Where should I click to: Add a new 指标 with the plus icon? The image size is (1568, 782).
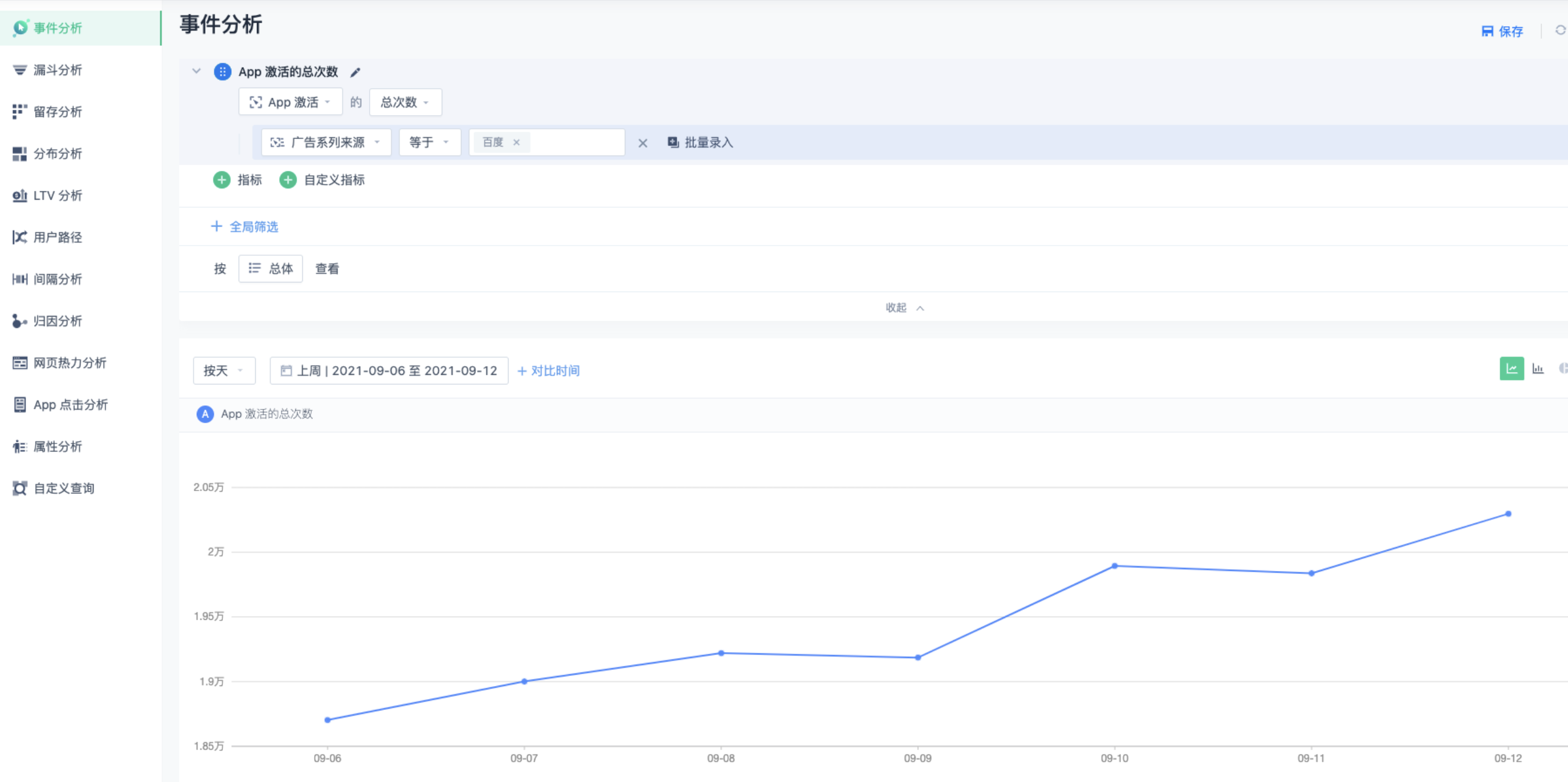pos(222,180)
